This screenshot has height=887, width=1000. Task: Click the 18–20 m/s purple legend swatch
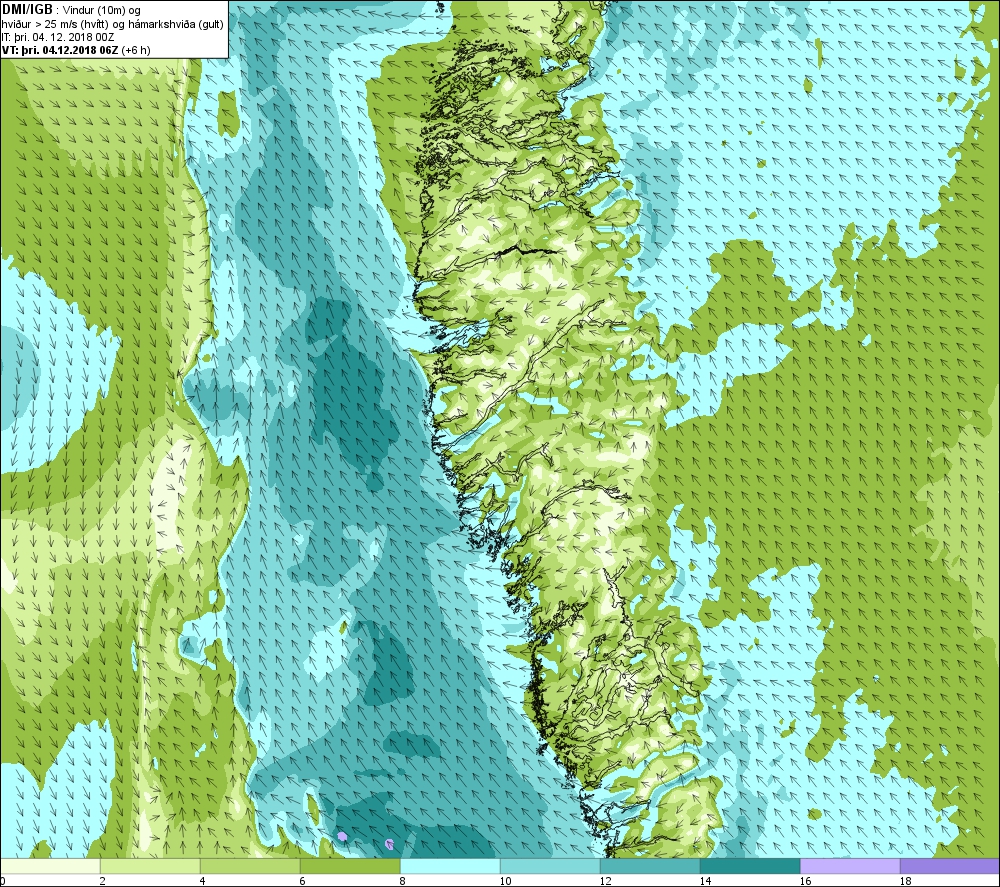point(950,866)
